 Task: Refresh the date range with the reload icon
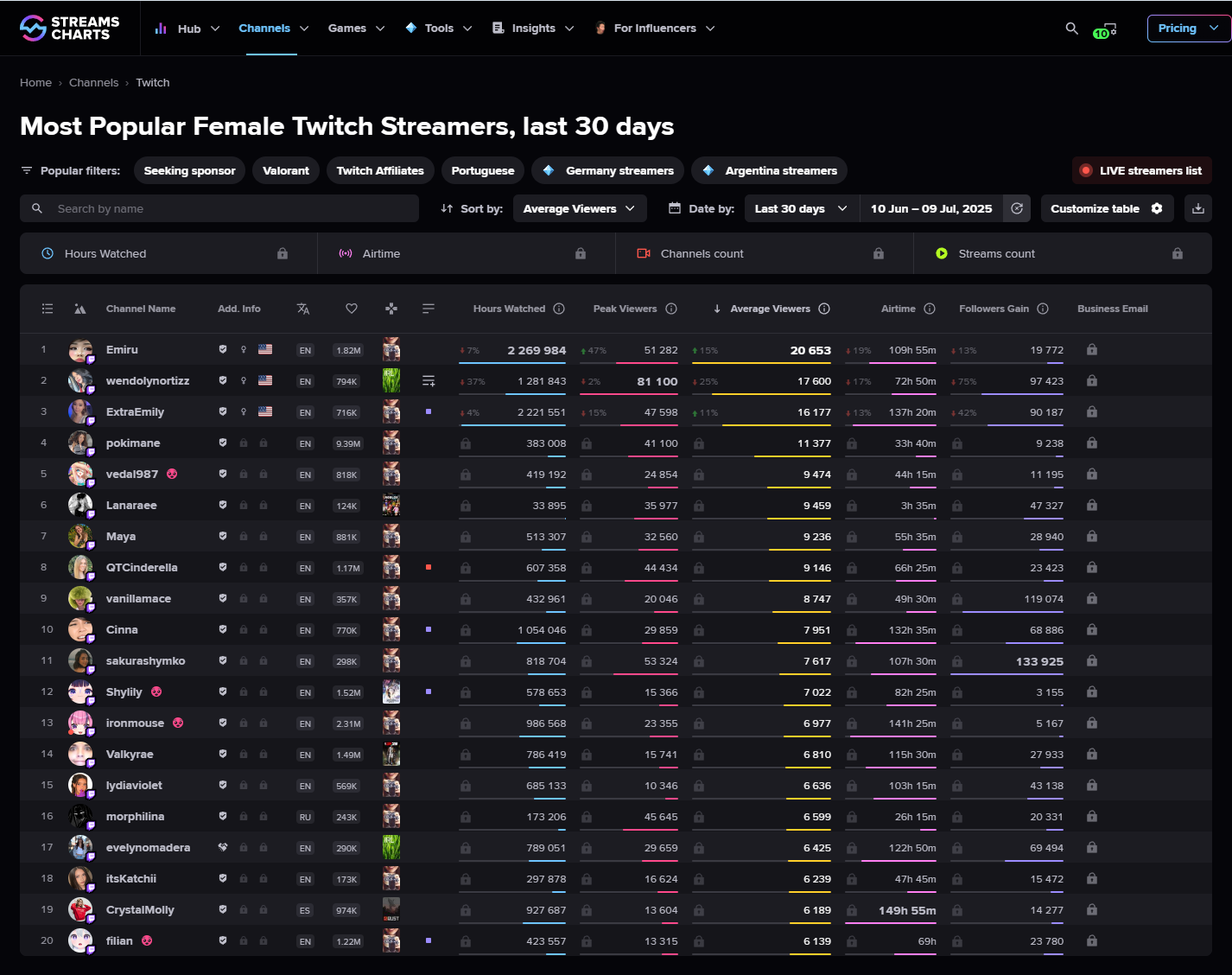1017,208
